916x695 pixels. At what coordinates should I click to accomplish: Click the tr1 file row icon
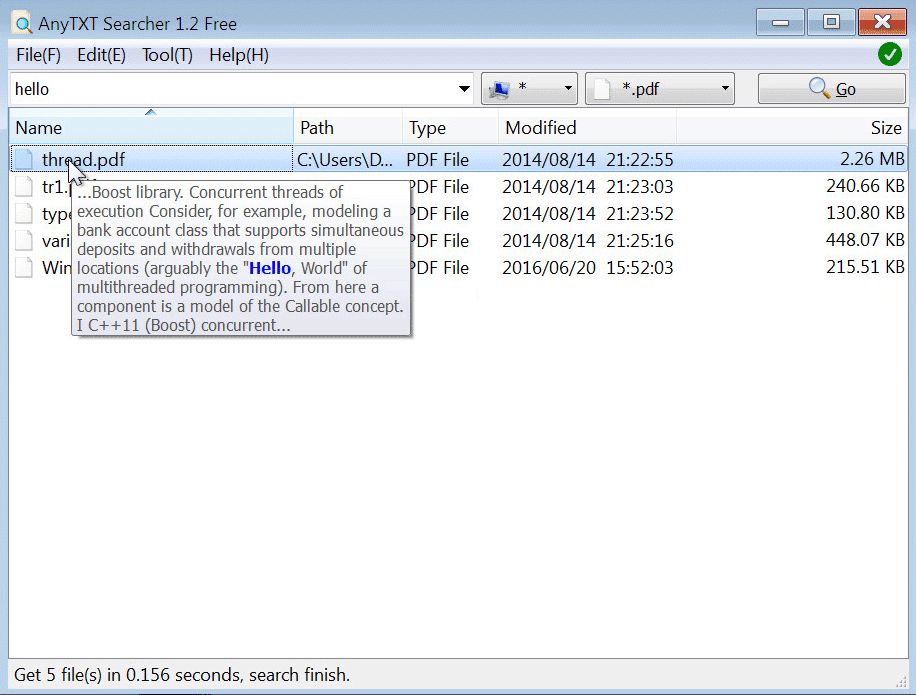[24, 186]
